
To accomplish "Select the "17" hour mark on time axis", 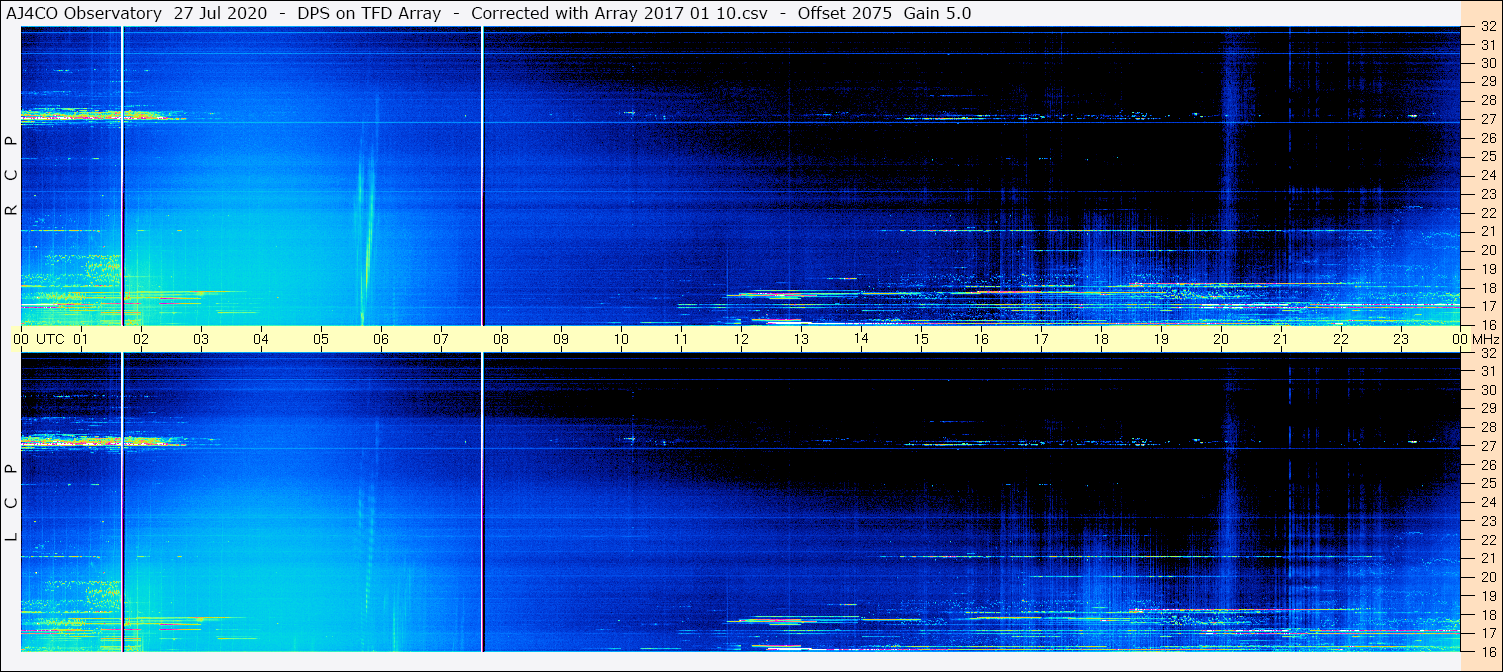I will [1041, 339].
